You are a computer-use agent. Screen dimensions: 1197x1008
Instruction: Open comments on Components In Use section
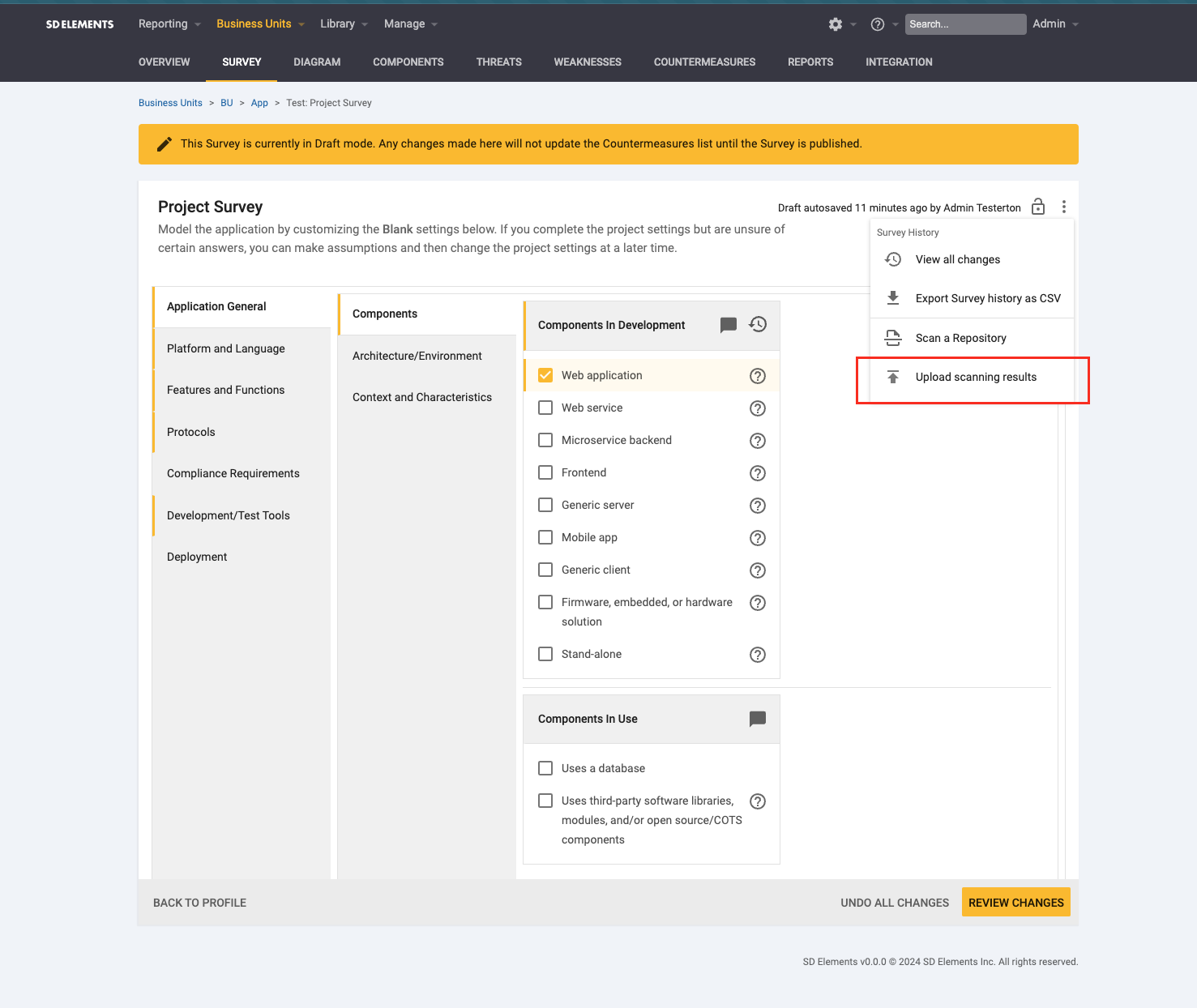pos(757,719)
